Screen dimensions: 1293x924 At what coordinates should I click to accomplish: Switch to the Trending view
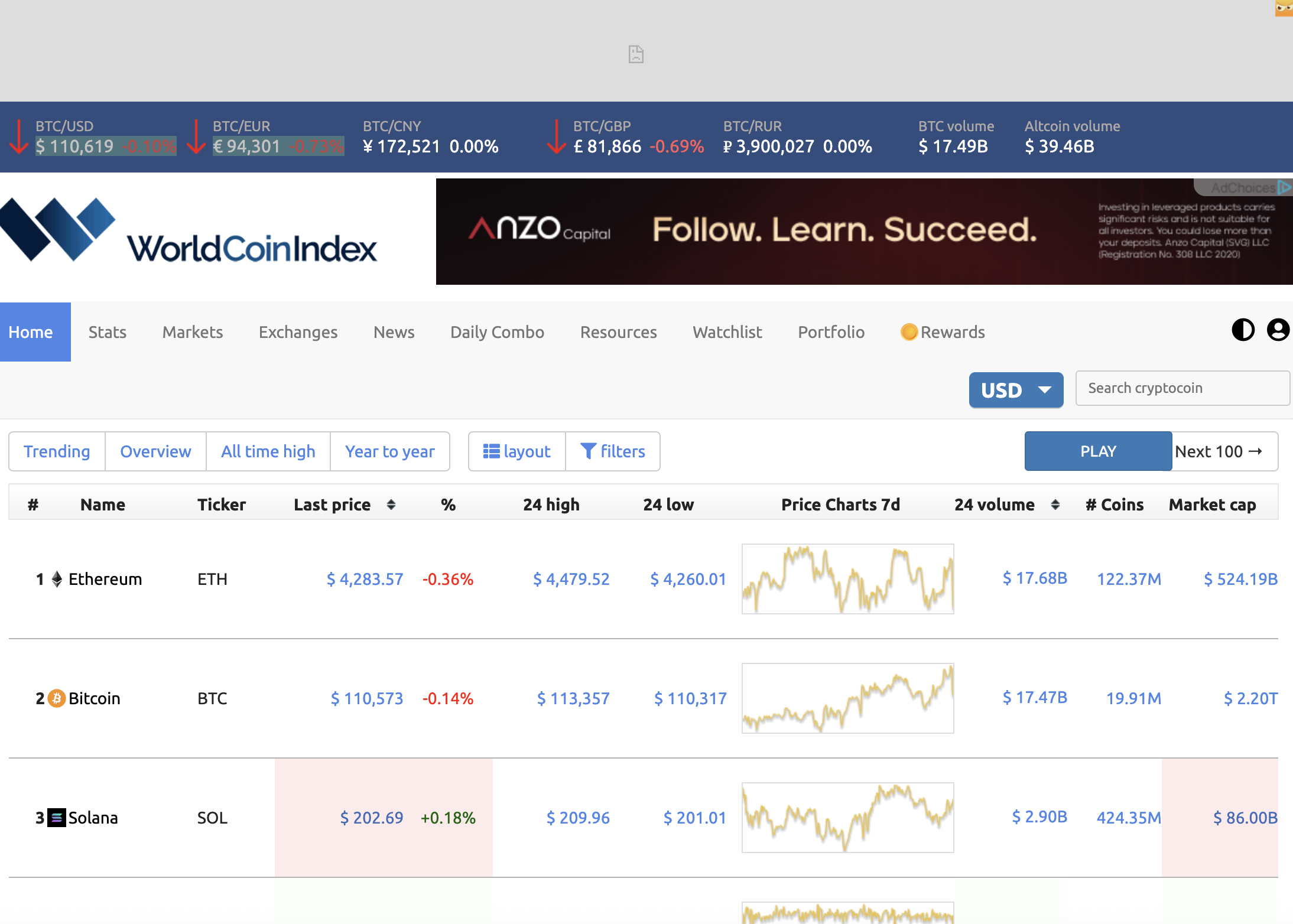tap(57, 451)
